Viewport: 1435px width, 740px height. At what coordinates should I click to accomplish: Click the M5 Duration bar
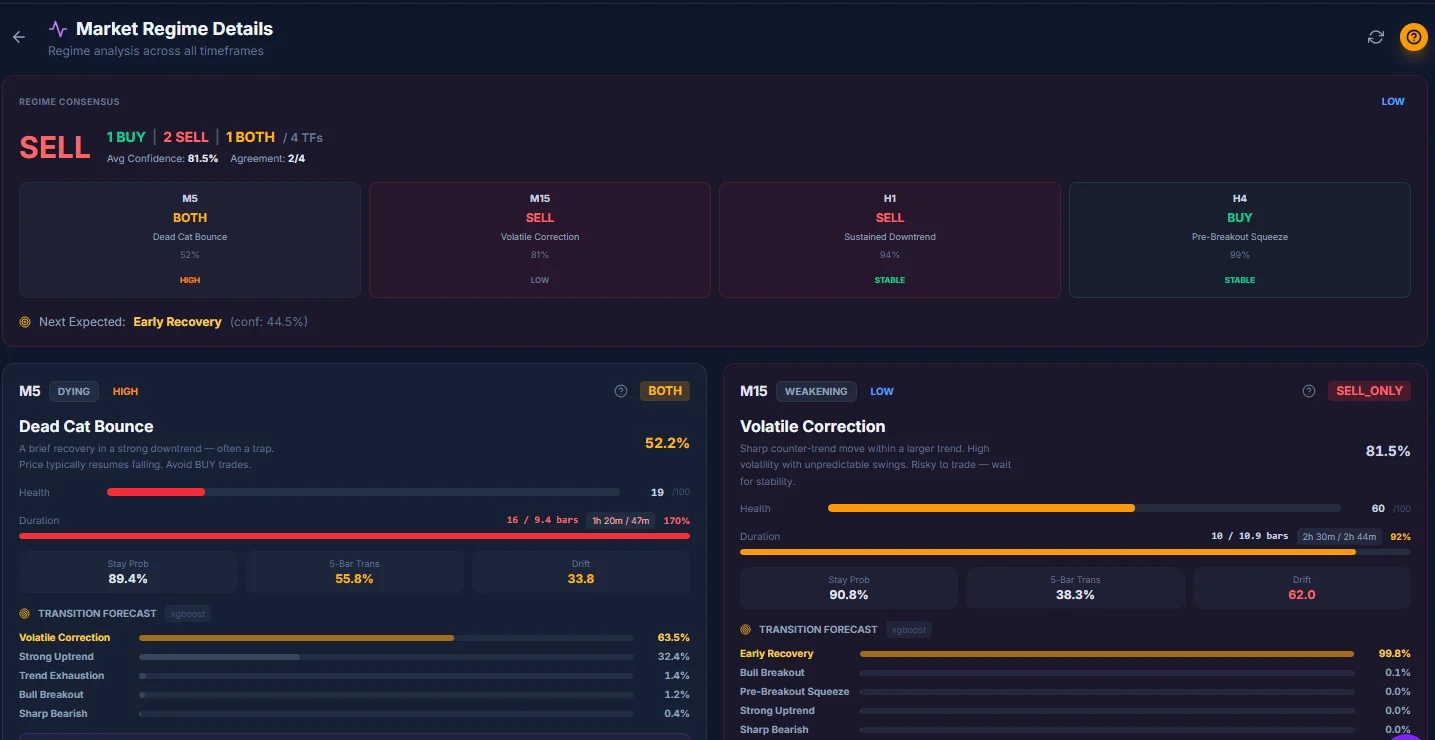pos(354,536)
